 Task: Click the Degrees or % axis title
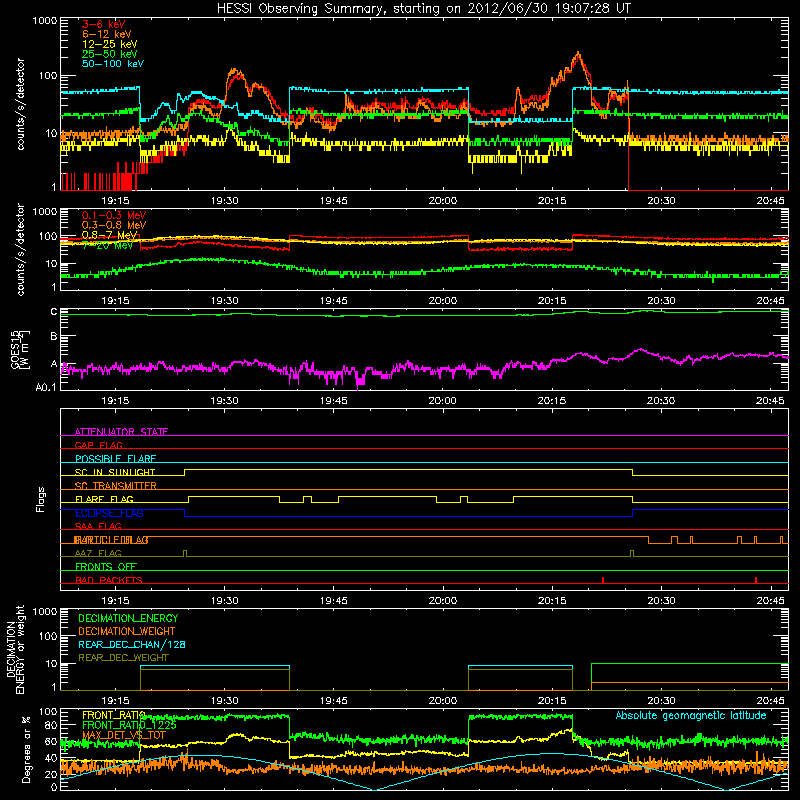(x=26, y=749)
